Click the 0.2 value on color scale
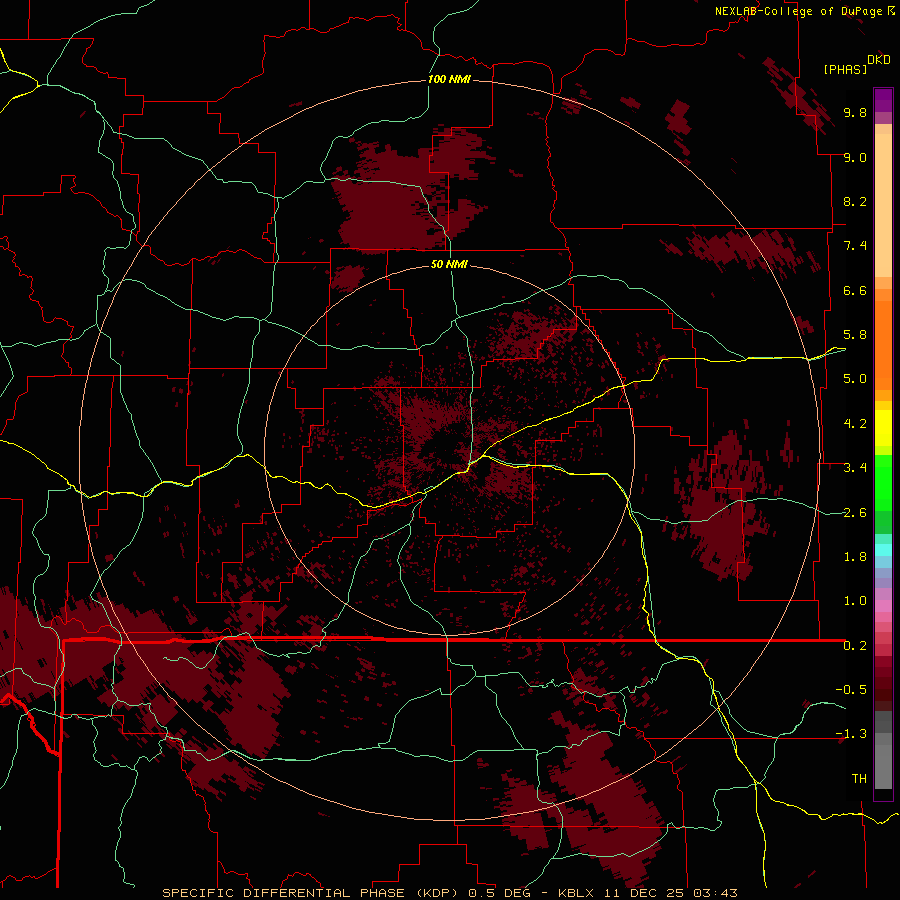Viewport: 900px width, 900px height. pos(855,646)
